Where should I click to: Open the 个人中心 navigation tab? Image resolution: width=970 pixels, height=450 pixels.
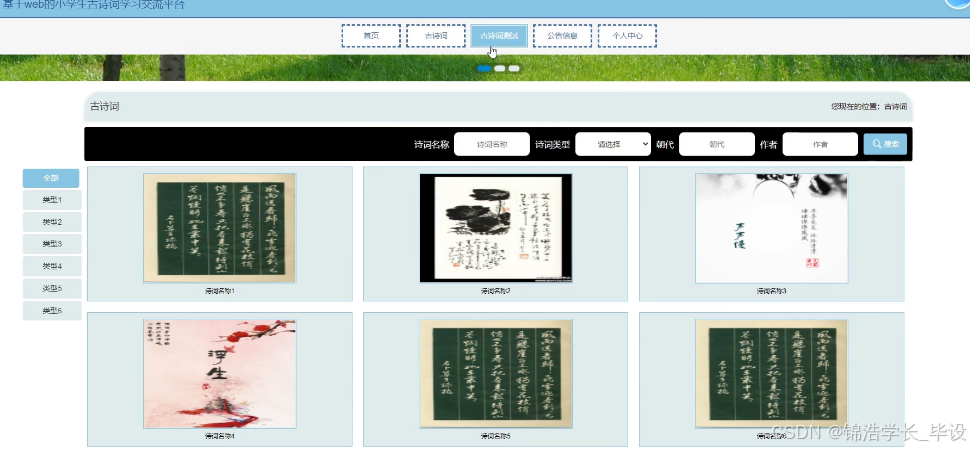[x=627, y=36]
